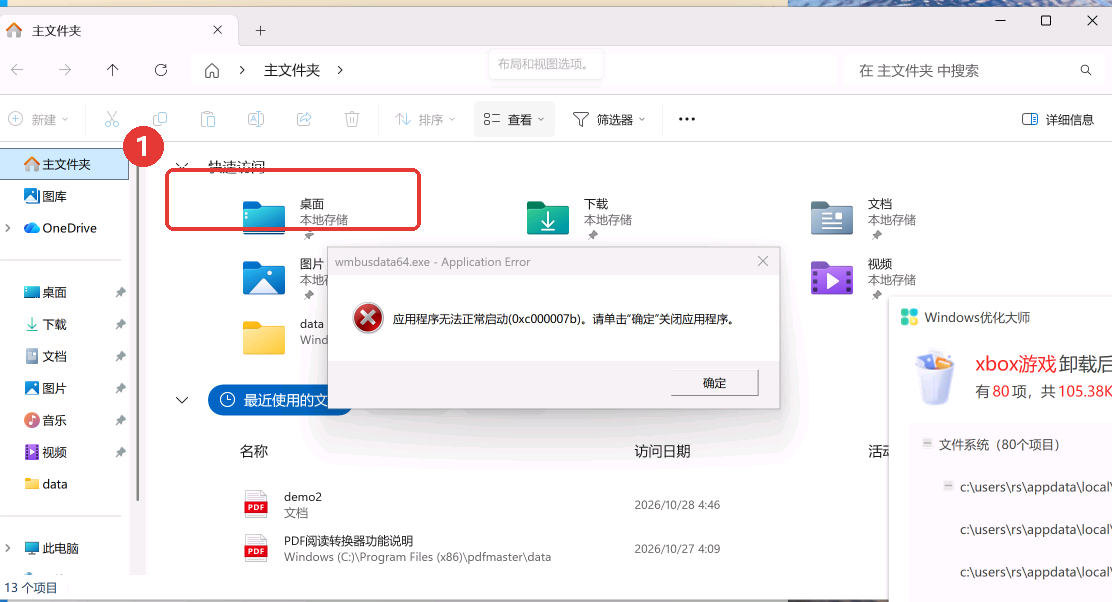Screen dimensions: 1112x602
Task: Click the Paste clipboard icon
Action: click(x=208, y=119)
